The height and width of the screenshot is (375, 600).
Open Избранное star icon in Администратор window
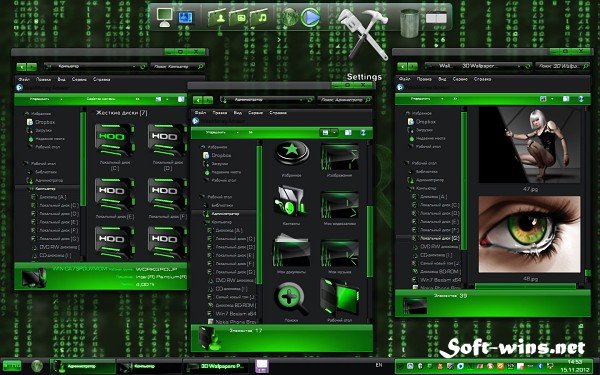click(292, 153)
